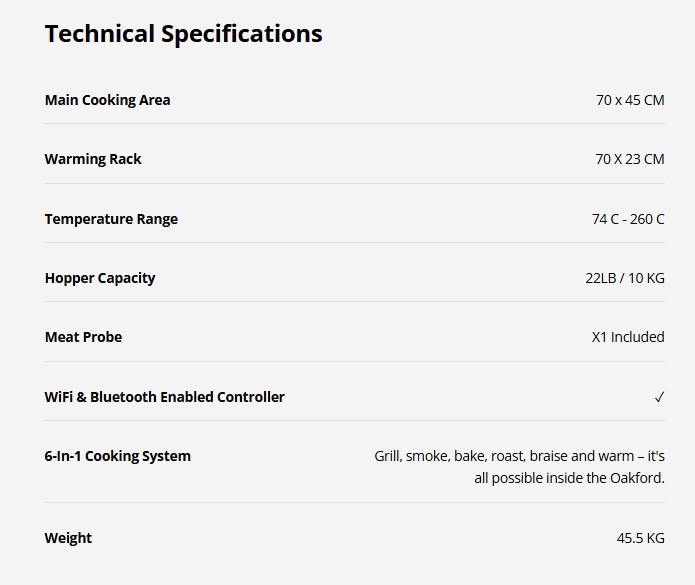Click 'all possible inside the Oakford' line
Screen dimensions: 695x585
pyautogui.click(x=570, y=478)
